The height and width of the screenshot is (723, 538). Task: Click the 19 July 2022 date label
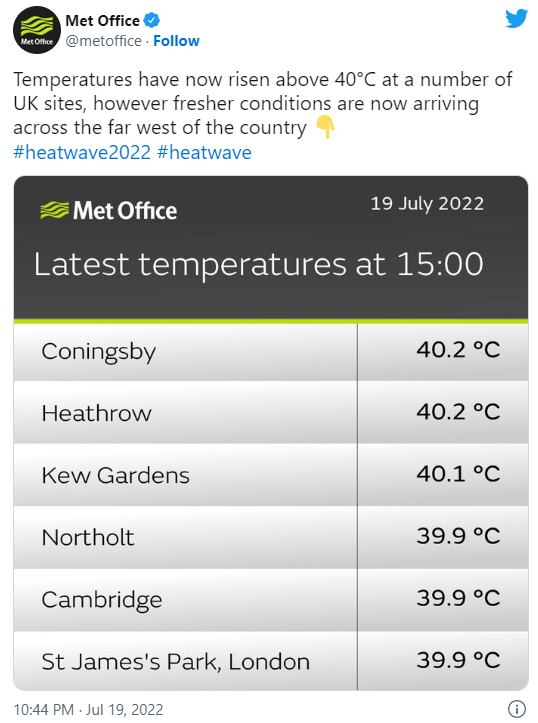(427, 204)
